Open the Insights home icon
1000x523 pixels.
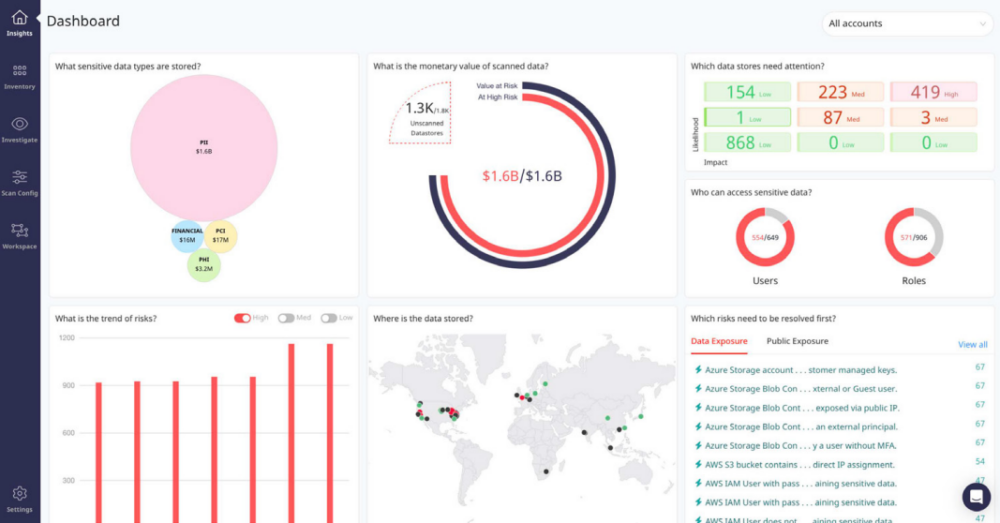(19, 17)
